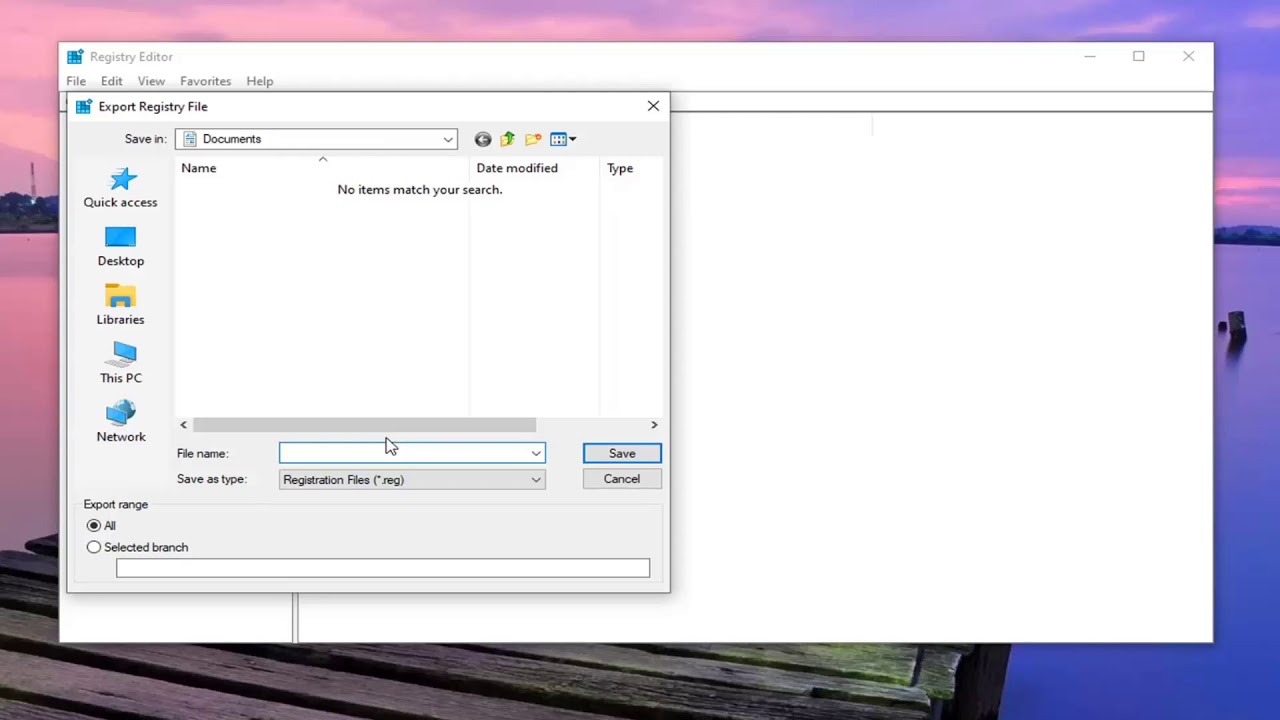
Task: Open Quick access in the sidebar
Action: coord(120,187)
